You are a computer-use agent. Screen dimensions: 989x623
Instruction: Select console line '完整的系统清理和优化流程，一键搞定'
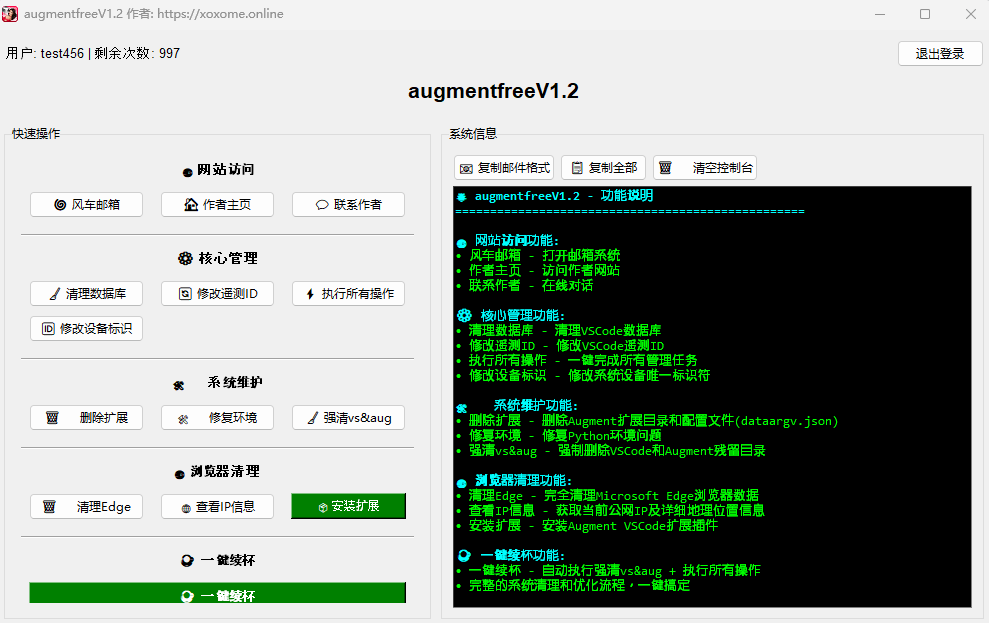[580, 586]
